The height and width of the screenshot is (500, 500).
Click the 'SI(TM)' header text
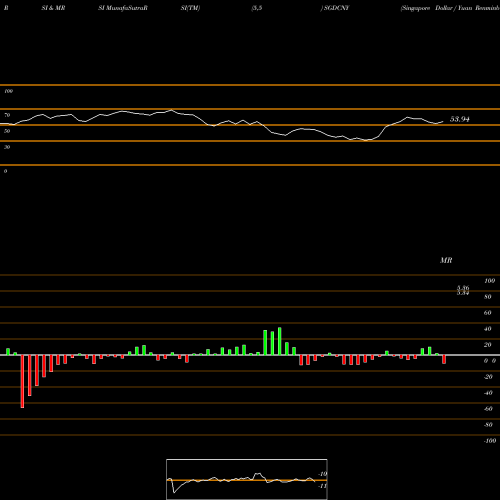pyautogui.click(x=190, y=8)
